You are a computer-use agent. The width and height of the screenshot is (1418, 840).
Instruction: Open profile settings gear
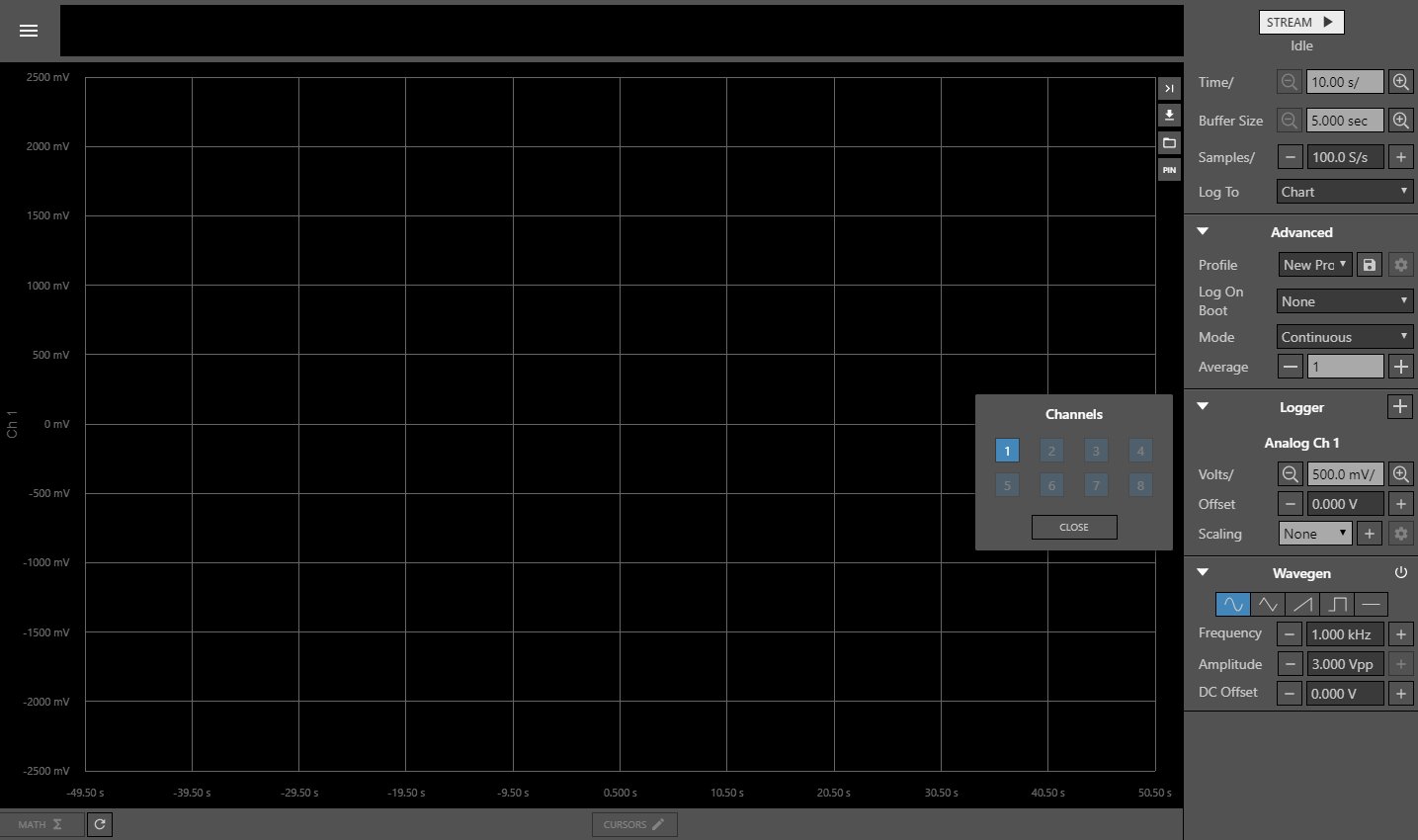click(1400, 265)
